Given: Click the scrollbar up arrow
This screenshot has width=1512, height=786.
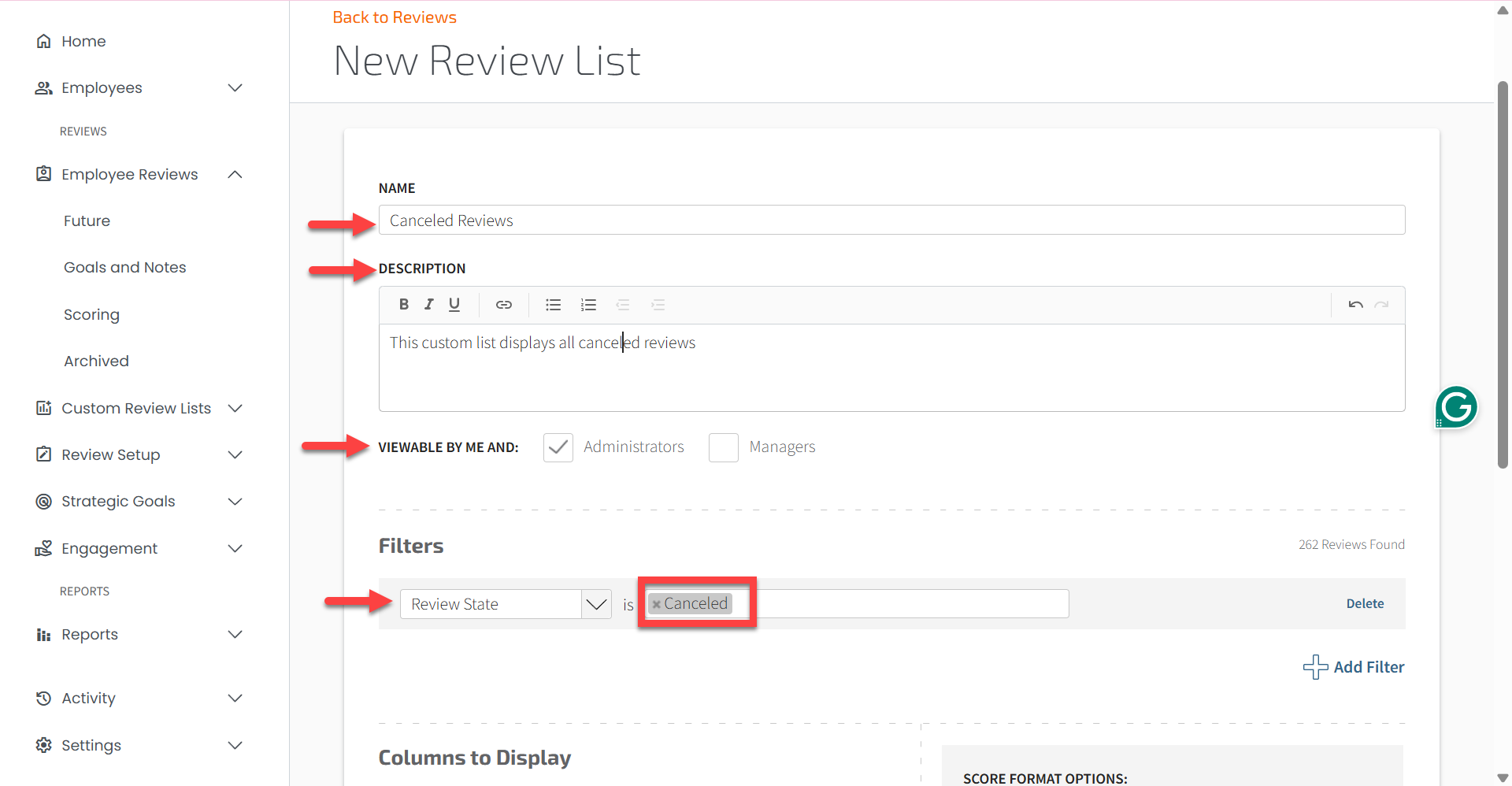Looking at the screenshot, I should pos(1503,10).
